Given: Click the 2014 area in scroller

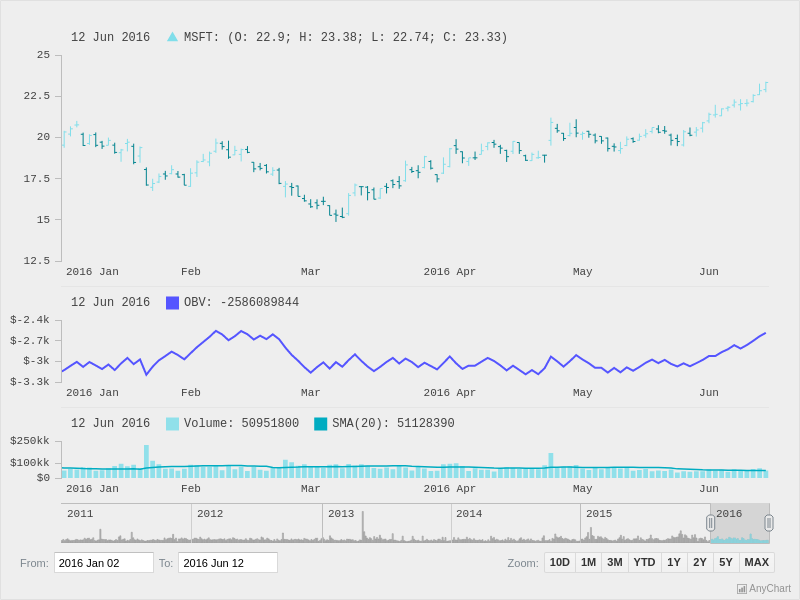Looking at the screenshot, I should tap(516, 523).
